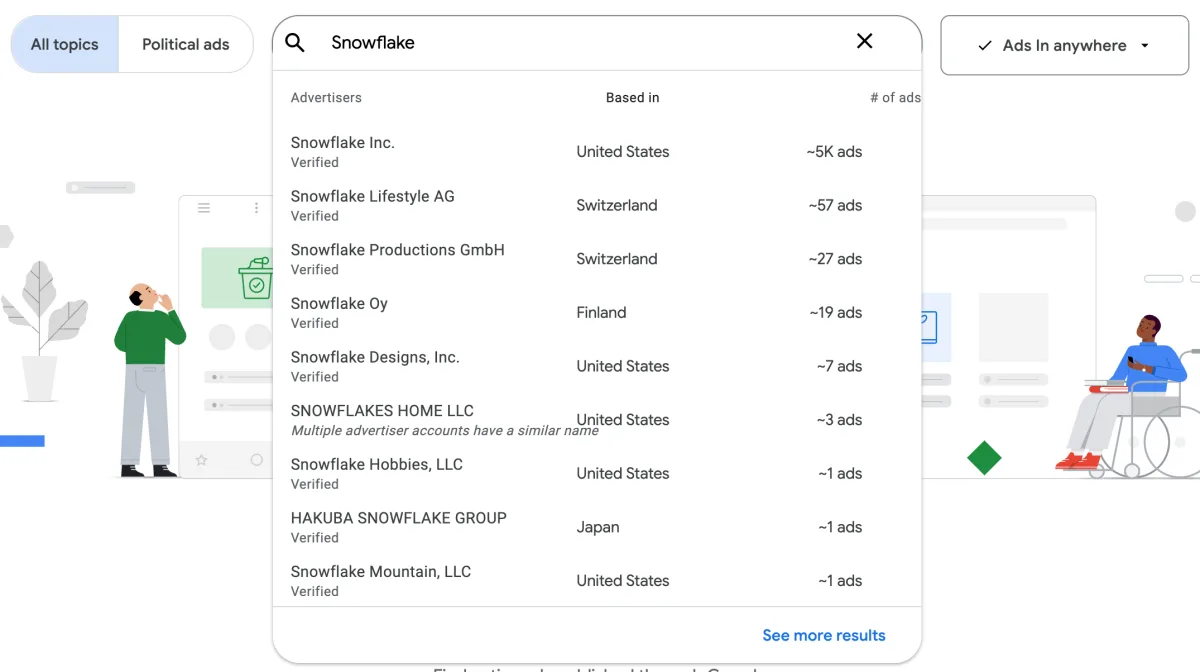Open the Ads In anywhere dropdown
This screenshot has height=672, width=1200.
(1064, 45)
